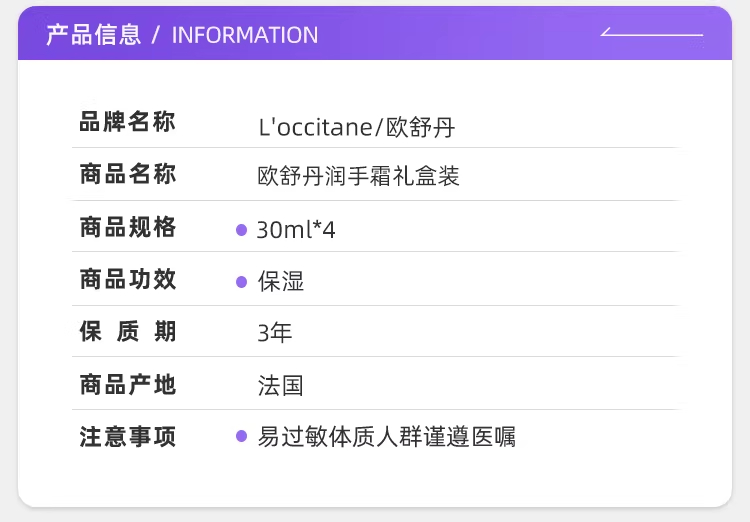Click the purple bullet beside 易过敏体质人群谨遵医嘱

click(x=241, y=436)
